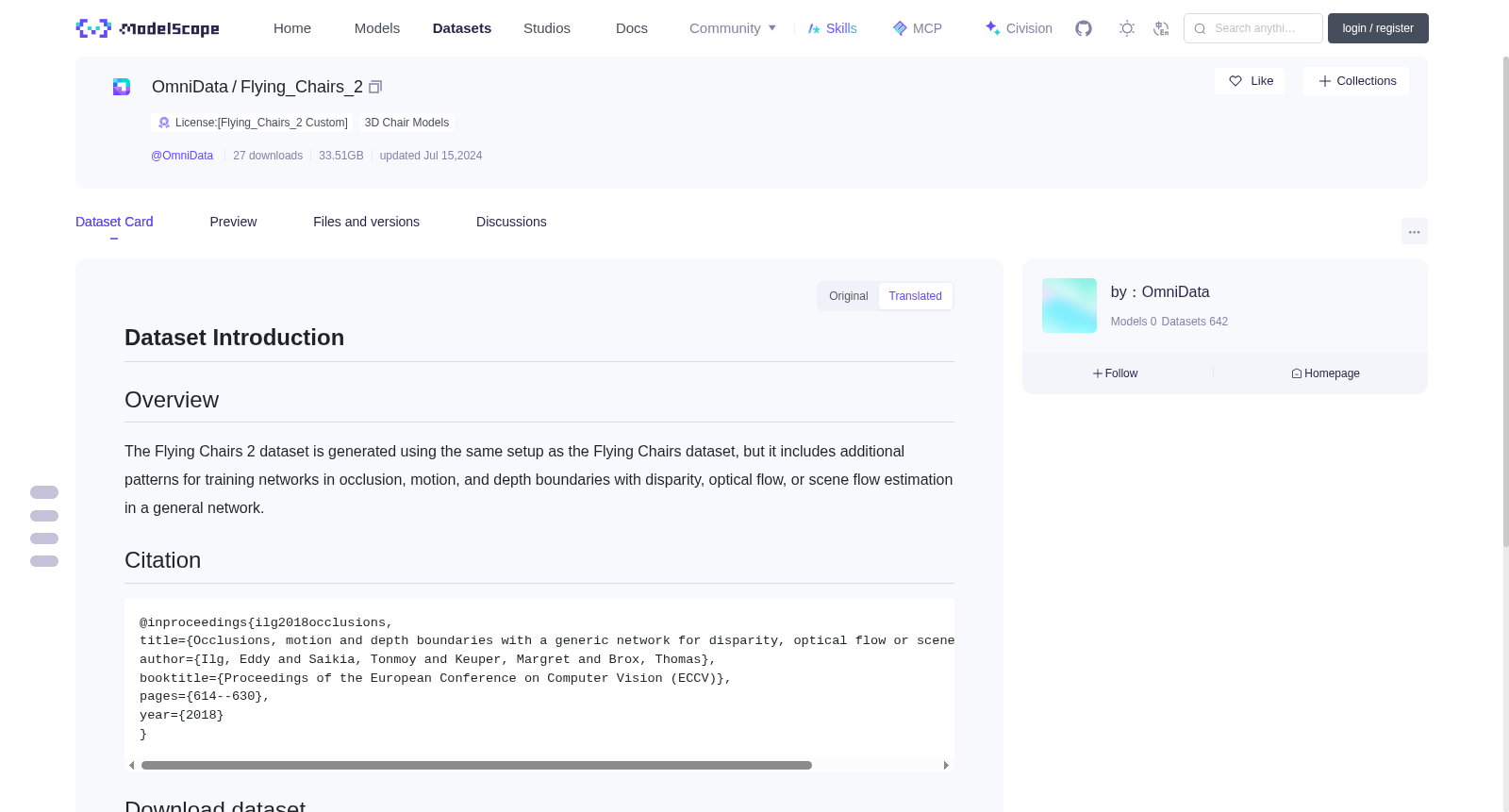Toggle the light/dark theme sun icon
Viewport: 1509px width, 812px height.
(1127, 28)
